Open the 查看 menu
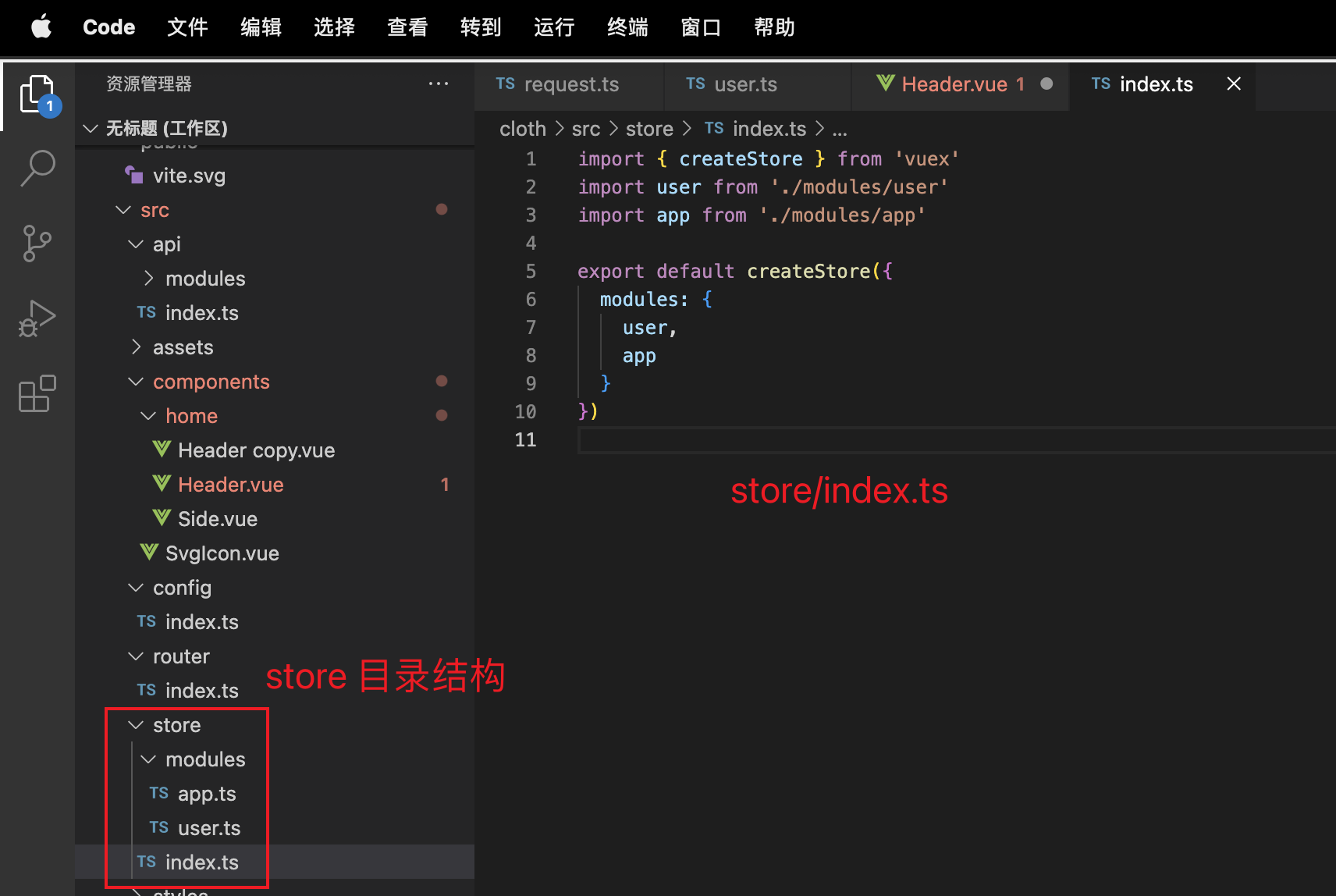 [x=407, y=27]
